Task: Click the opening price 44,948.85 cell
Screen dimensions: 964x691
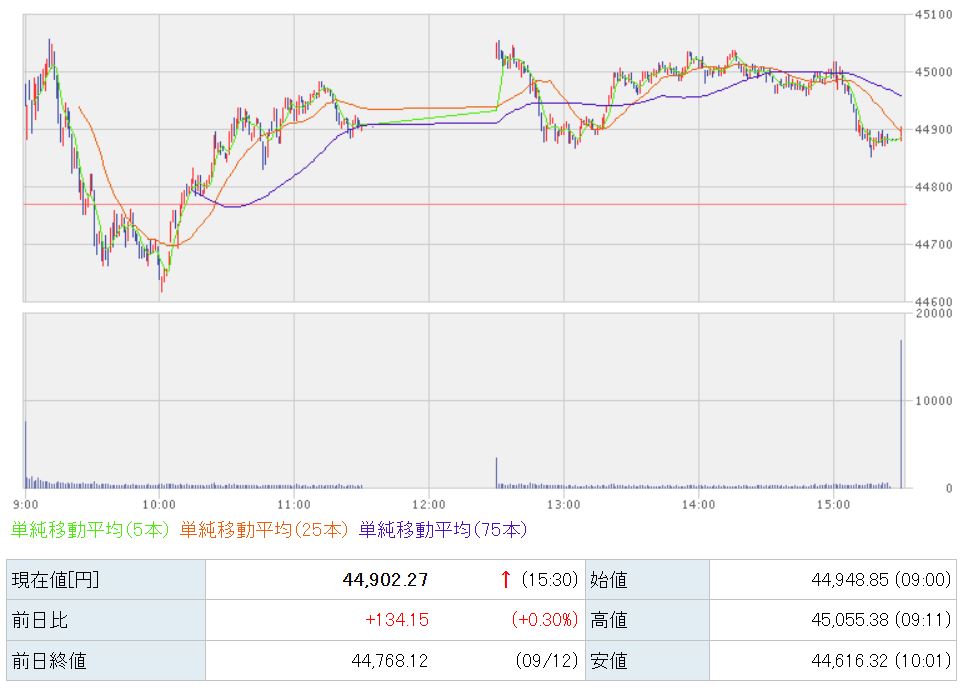Action: (881, 580)
